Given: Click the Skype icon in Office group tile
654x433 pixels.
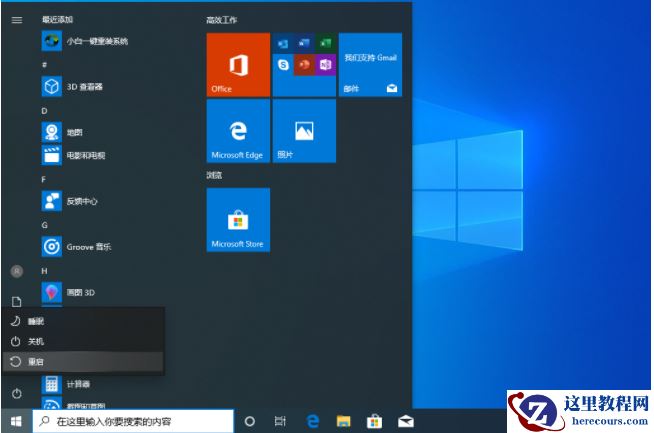Looking at the screenshot, I should [x=283, y=65].
